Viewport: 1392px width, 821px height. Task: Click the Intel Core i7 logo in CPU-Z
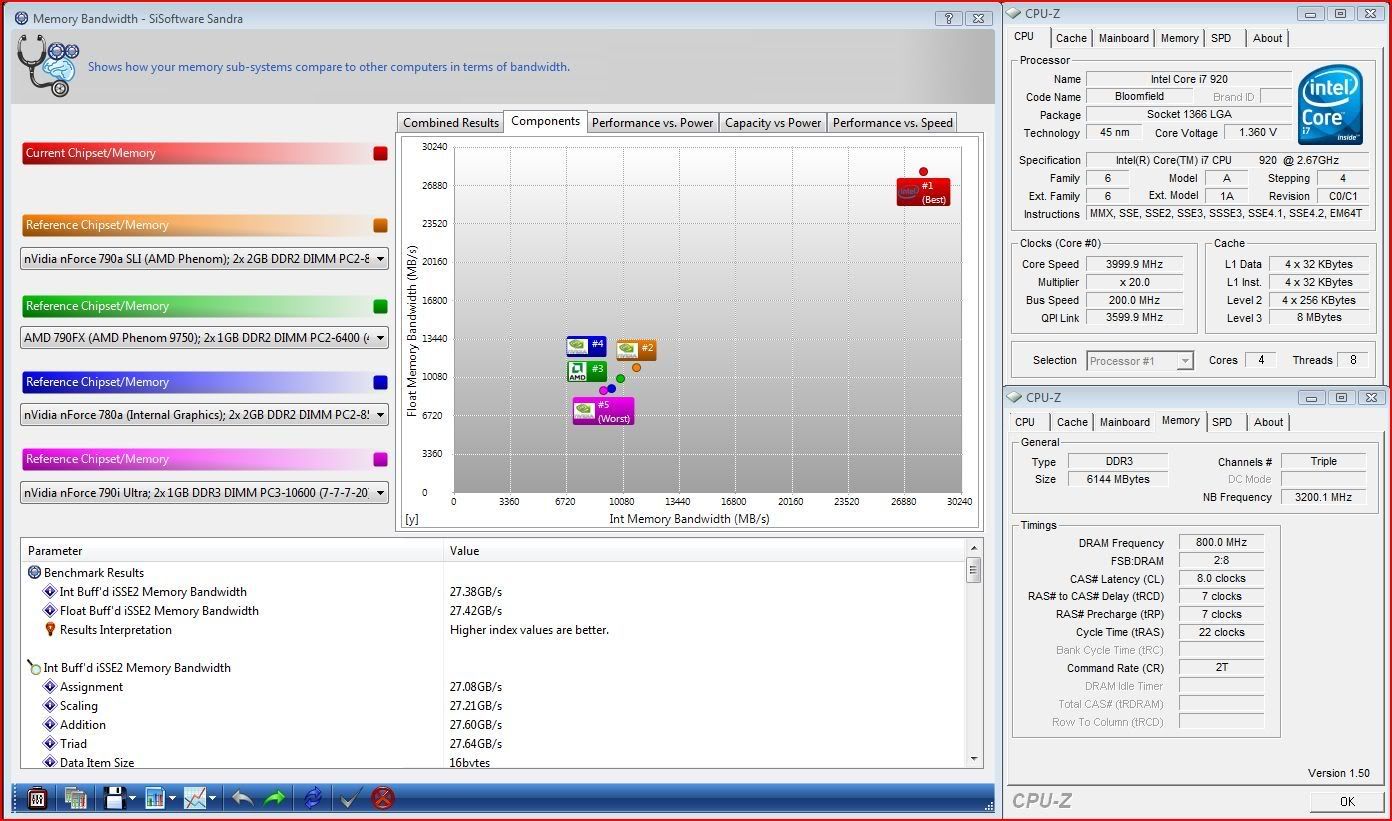point(1330,104)
